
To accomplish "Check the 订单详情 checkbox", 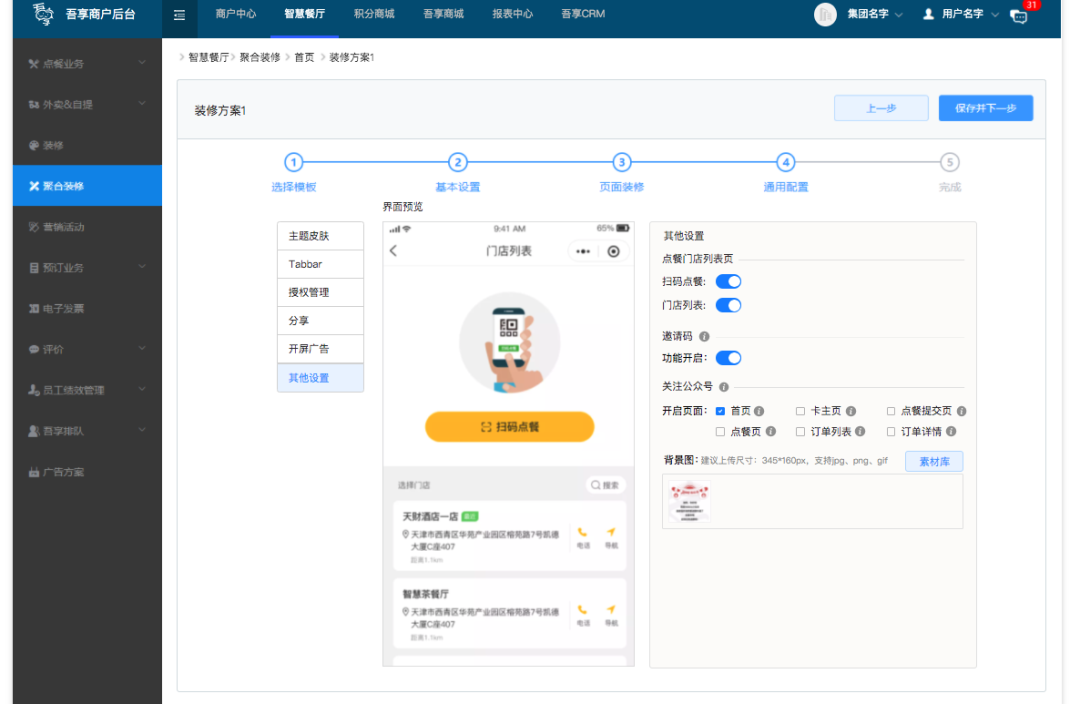I will pyautogui.click(x=891, y=432).
